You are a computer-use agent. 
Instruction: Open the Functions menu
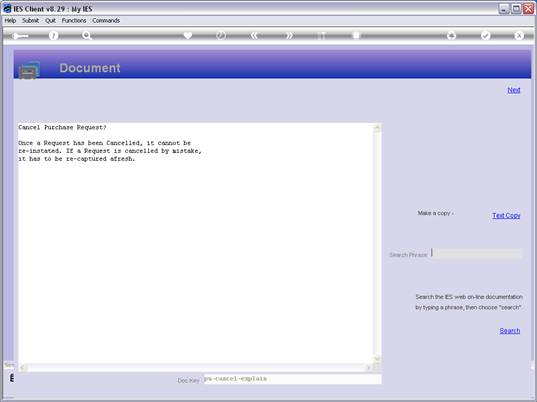[74, 21]
